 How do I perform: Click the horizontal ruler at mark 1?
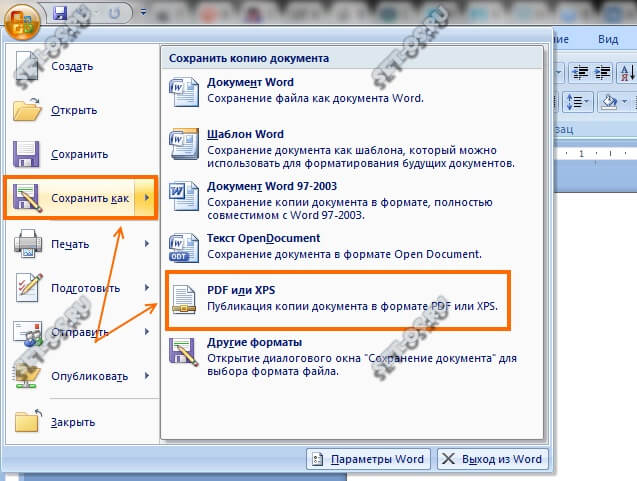click(x=581, y=154)
